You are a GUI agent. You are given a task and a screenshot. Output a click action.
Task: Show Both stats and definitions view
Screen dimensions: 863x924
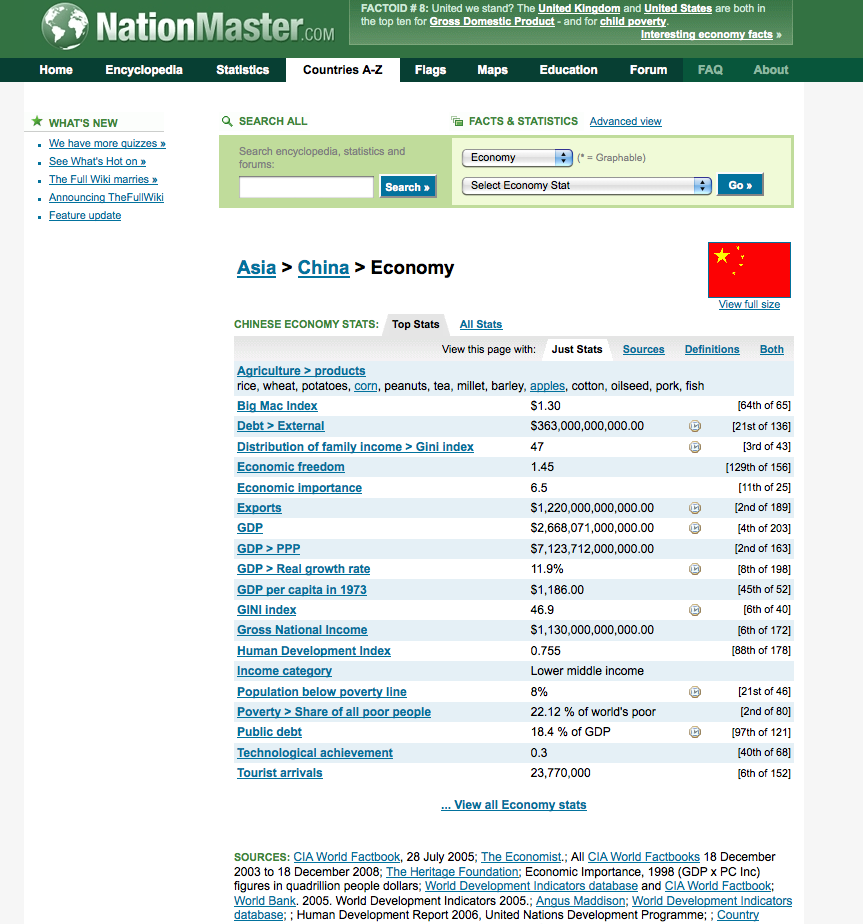771,349
